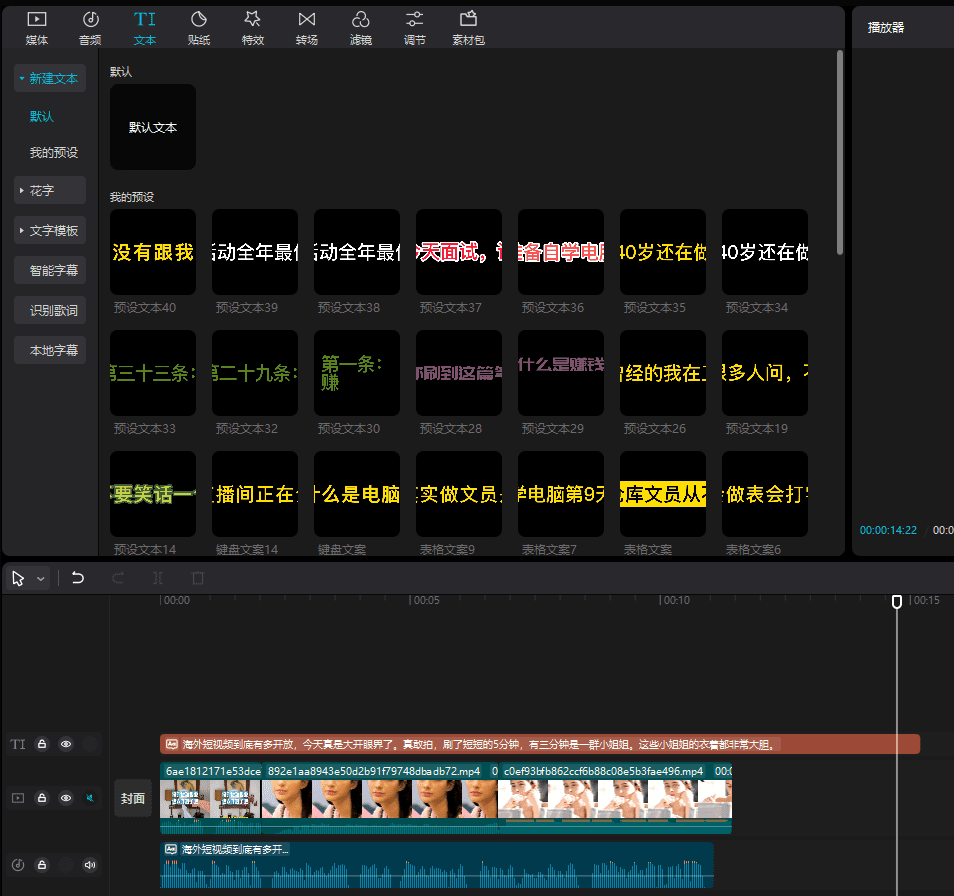Switch to the 素材包 tab

pos(468,27)
